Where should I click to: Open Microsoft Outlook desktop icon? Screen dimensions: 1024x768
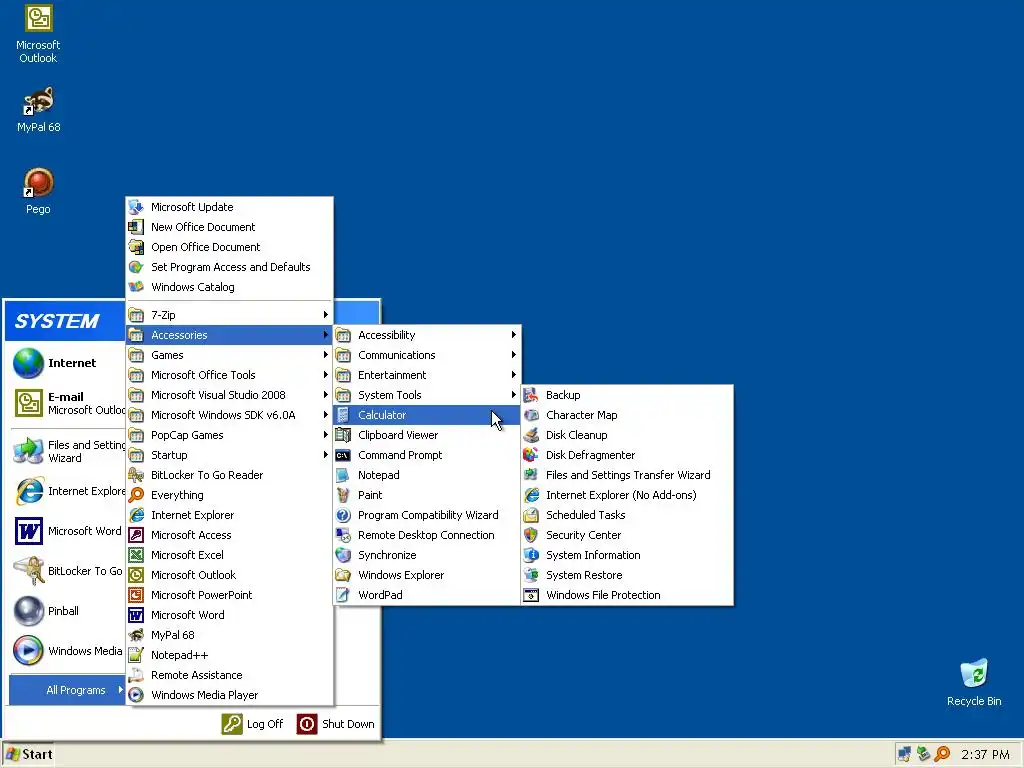38,33
